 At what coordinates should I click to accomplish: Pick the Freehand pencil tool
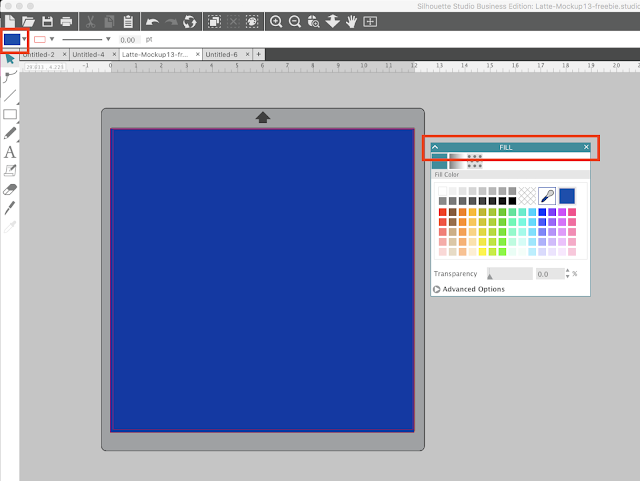click(x=10, y=133)
